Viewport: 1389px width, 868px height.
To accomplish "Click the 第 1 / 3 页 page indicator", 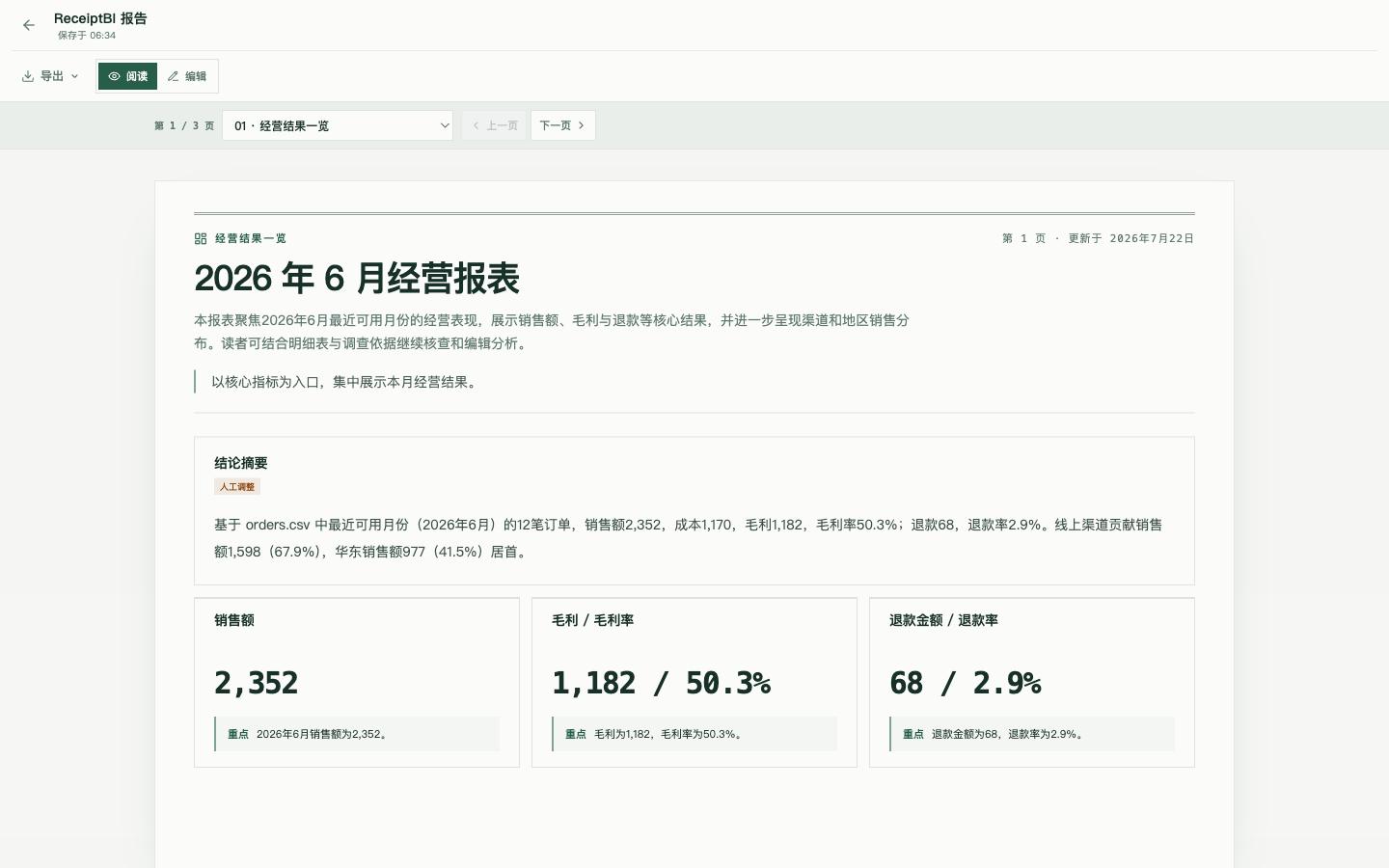I will pos(184,125).
